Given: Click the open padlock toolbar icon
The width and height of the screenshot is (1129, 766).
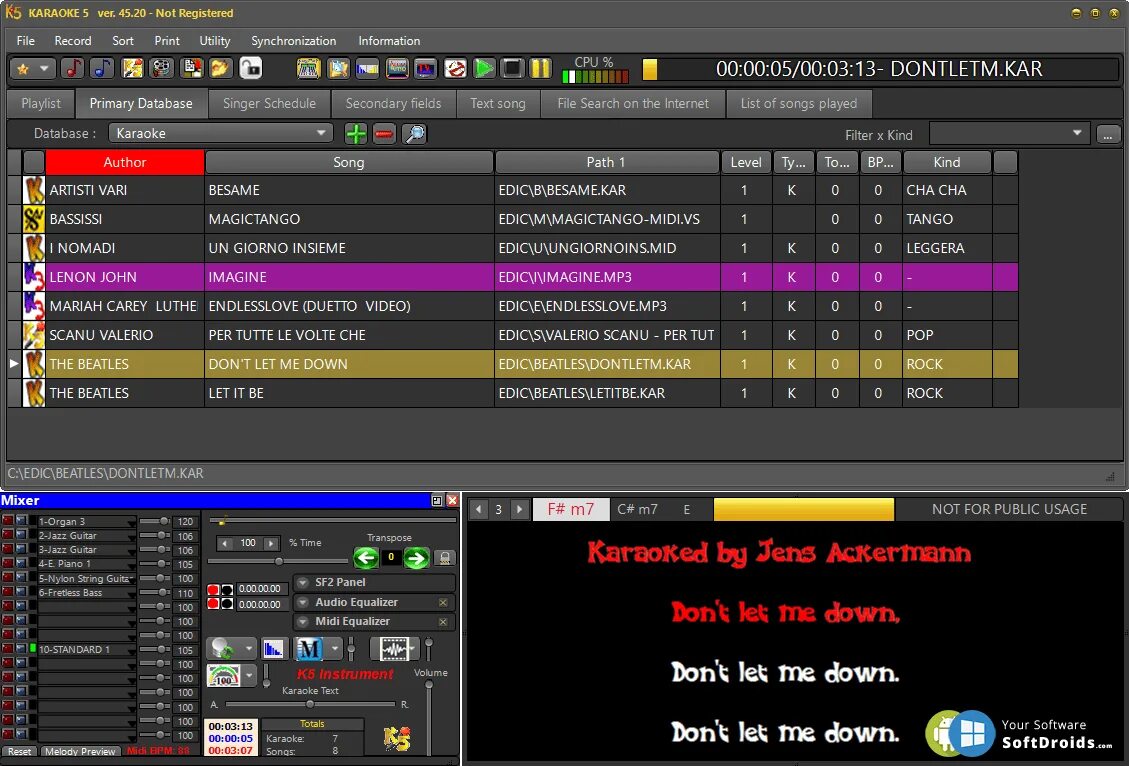Looking at the screenshot, I should [x=250, y=68].
